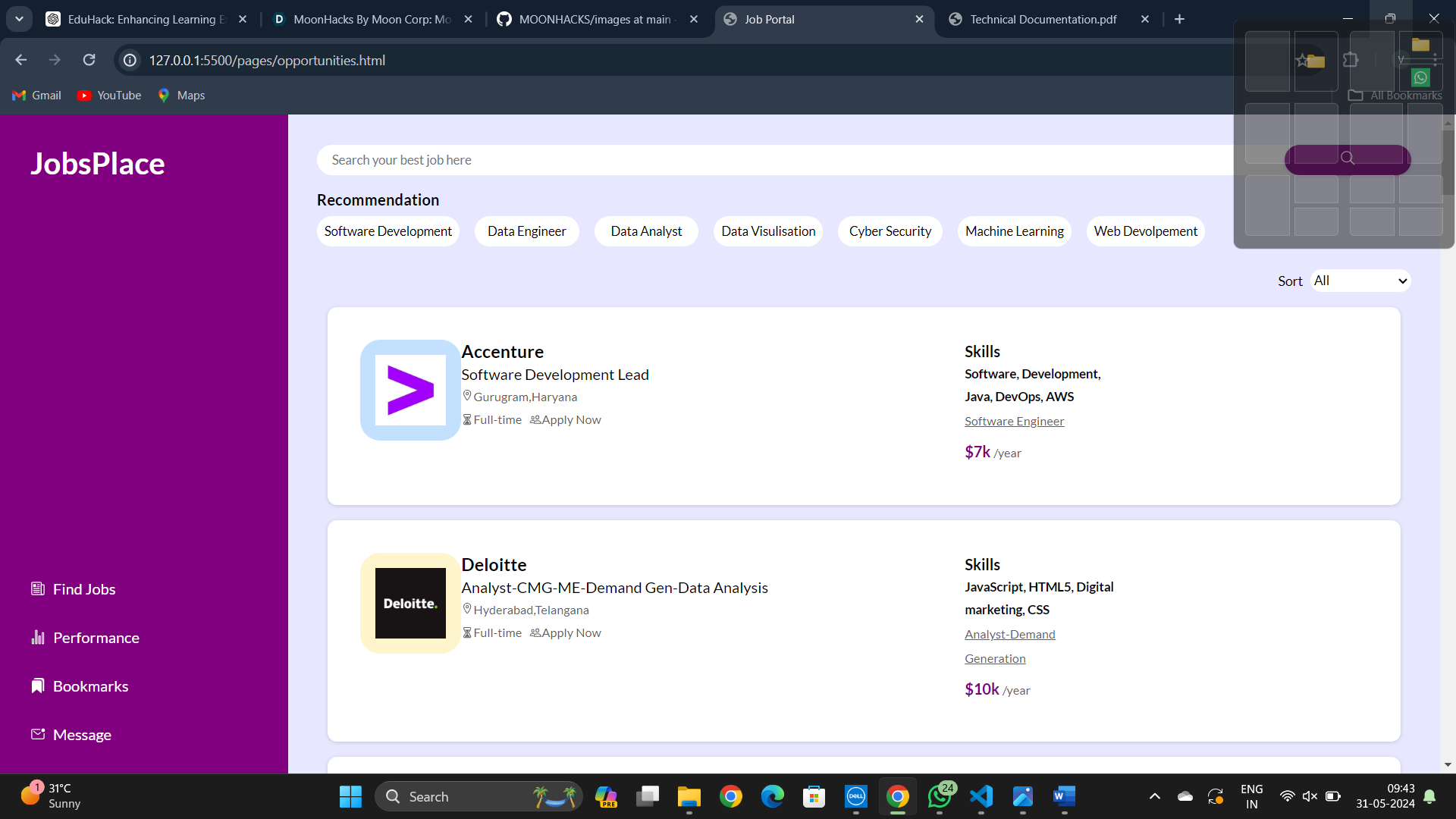Click the Software Engineer link
This screenshot has width=1456, height=819.
pyautogui.click(x=1014, y=421)
